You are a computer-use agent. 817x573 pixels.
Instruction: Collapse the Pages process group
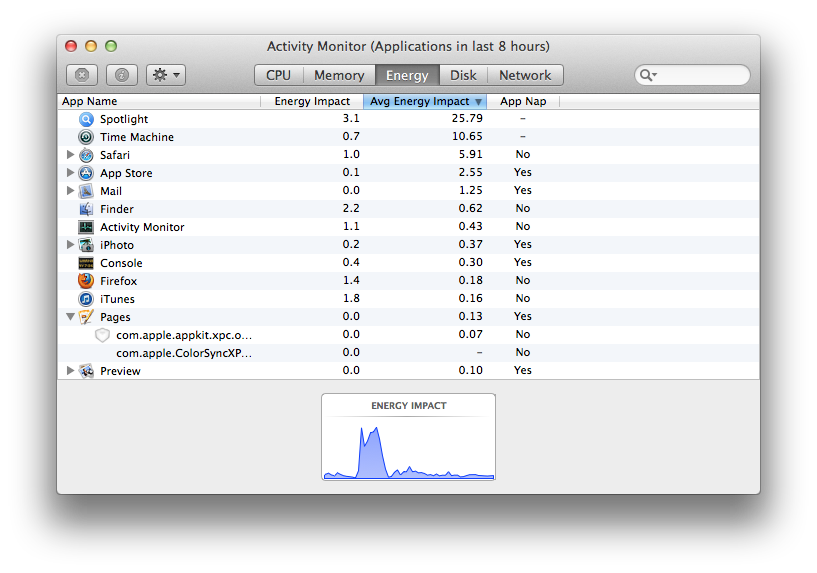[70, 317]
